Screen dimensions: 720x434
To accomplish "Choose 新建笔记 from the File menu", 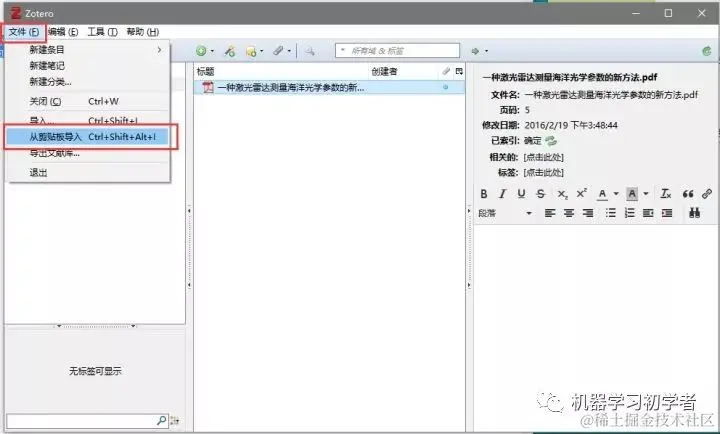I will point(87,66).
